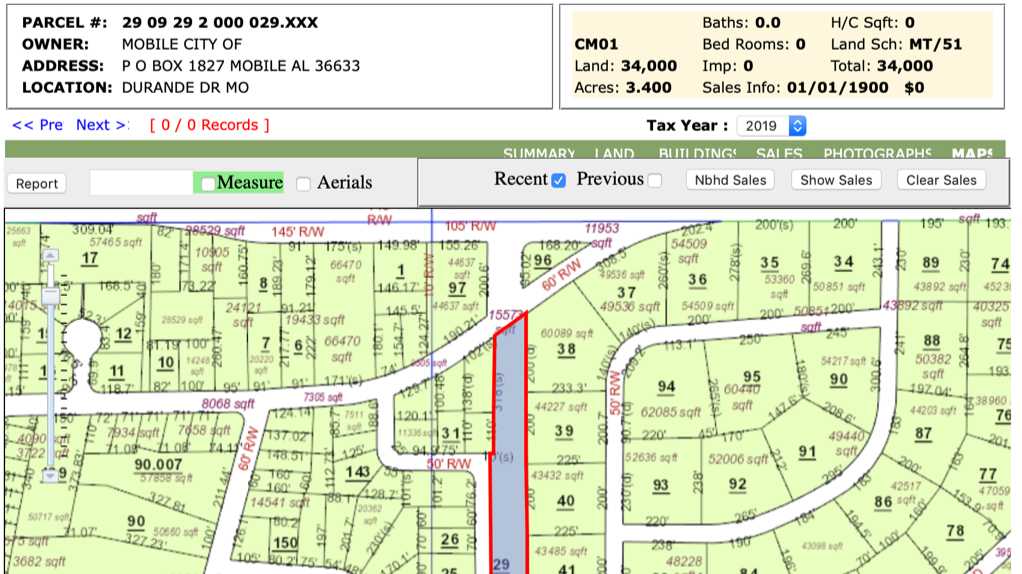This screenshot has height=574, width=1022.
Task: Uncheck the Recent sales checkbox
Action: click(x=559, y=180)
